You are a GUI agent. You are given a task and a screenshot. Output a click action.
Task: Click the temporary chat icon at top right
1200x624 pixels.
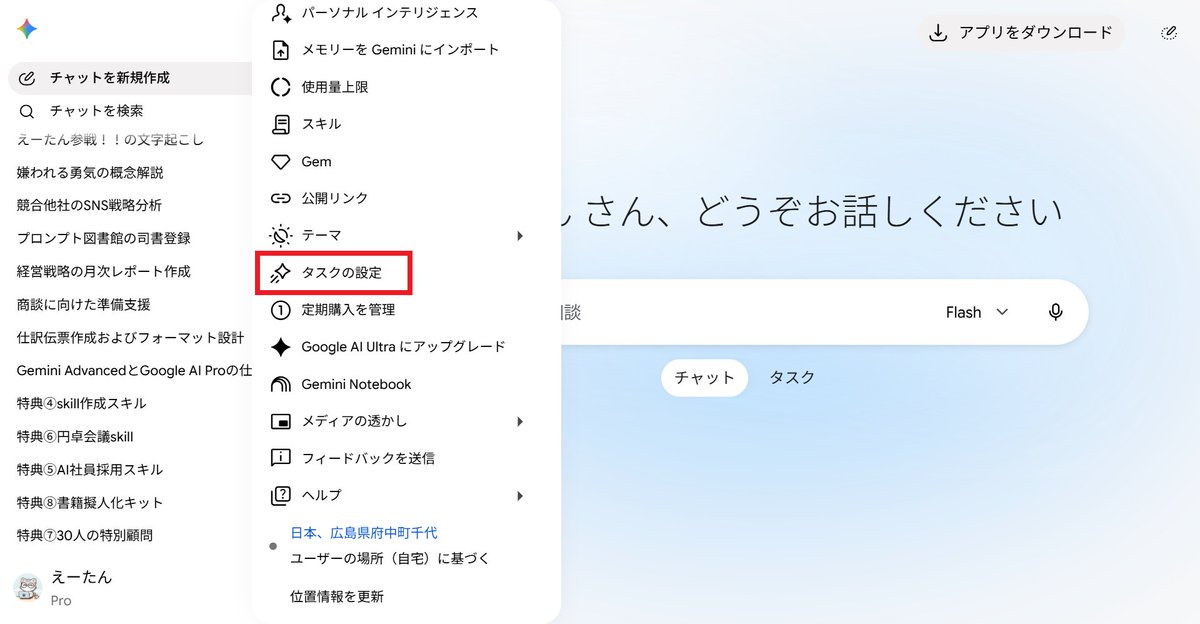[x=1169, y=33]
